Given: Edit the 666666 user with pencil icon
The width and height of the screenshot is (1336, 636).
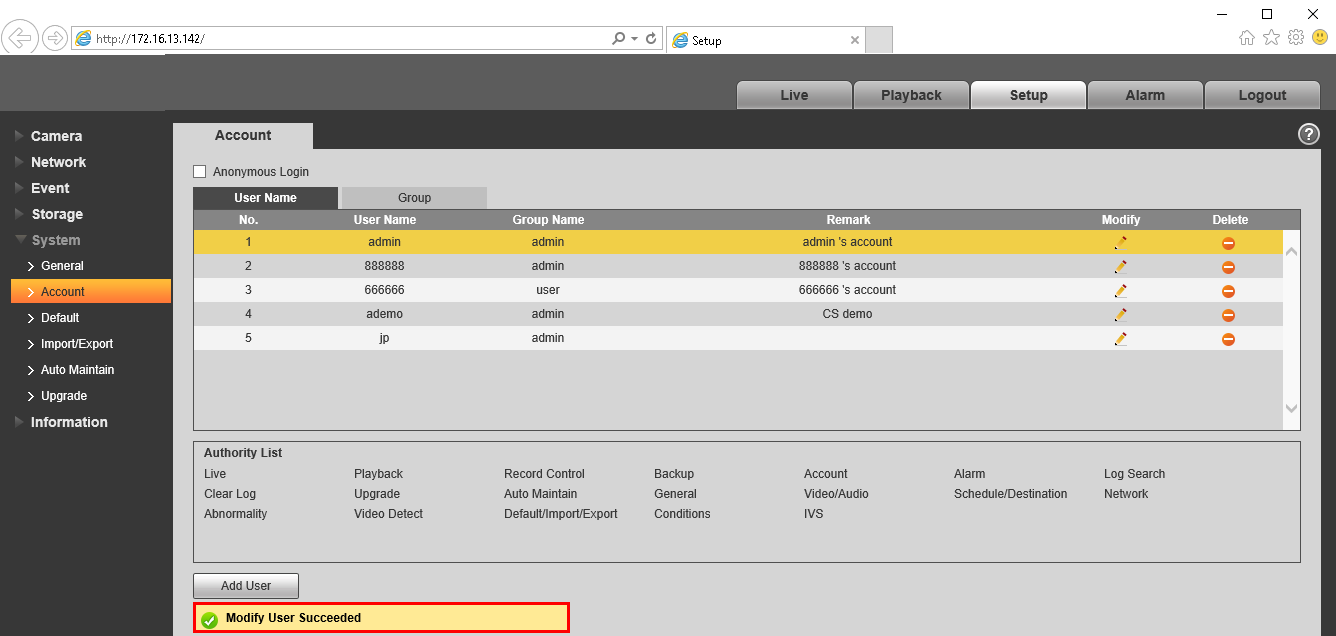Looking at the screenshot, I should [x=1120, y=290].
